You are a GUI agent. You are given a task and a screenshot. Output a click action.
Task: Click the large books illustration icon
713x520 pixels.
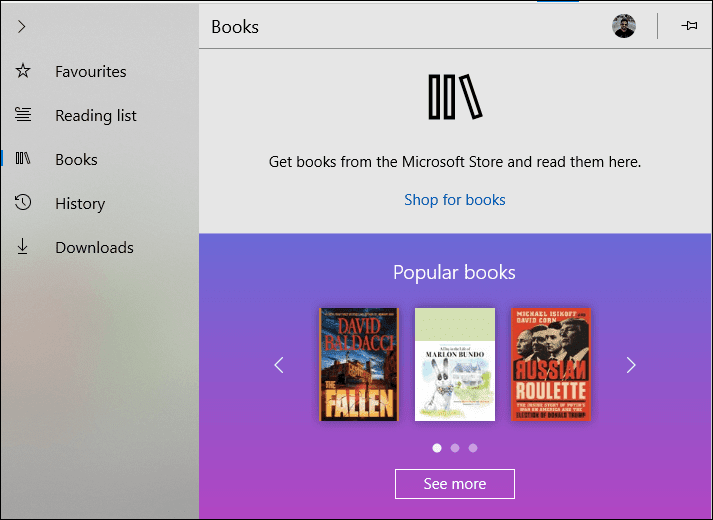tap(455, 97)
